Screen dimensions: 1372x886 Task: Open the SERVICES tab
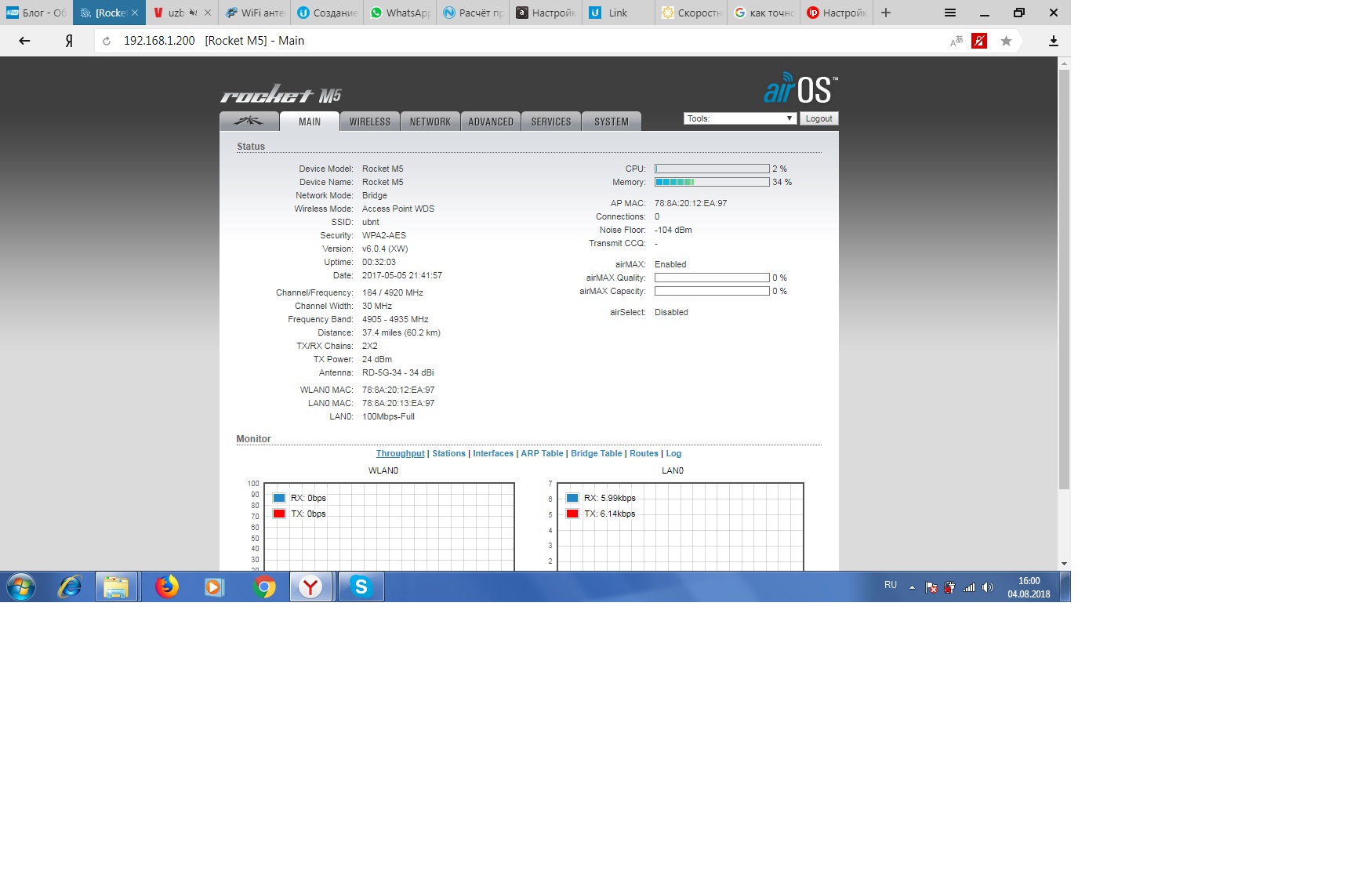pyautogui.click(x=551, y=122)
